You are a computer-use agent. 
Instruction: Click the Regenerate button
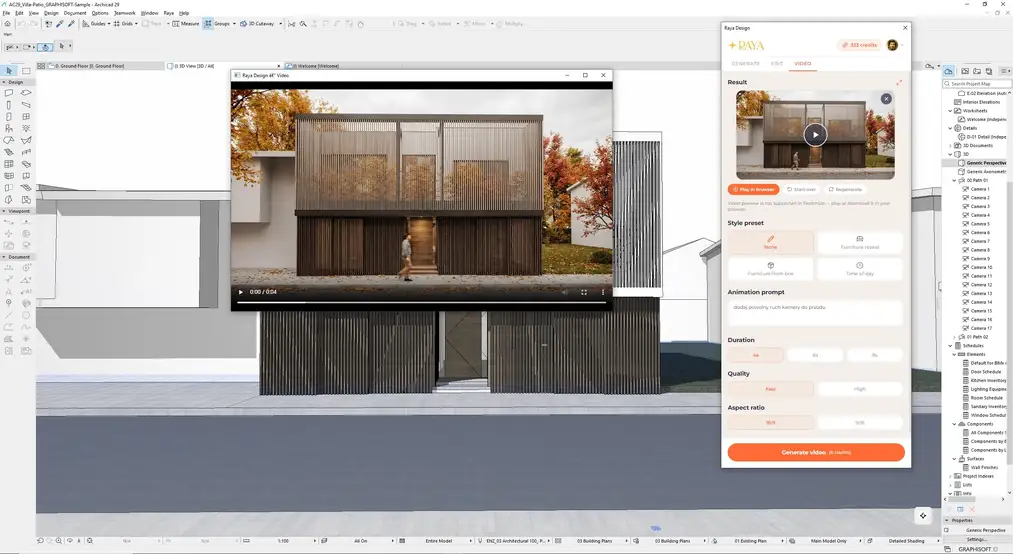(844, 189)
